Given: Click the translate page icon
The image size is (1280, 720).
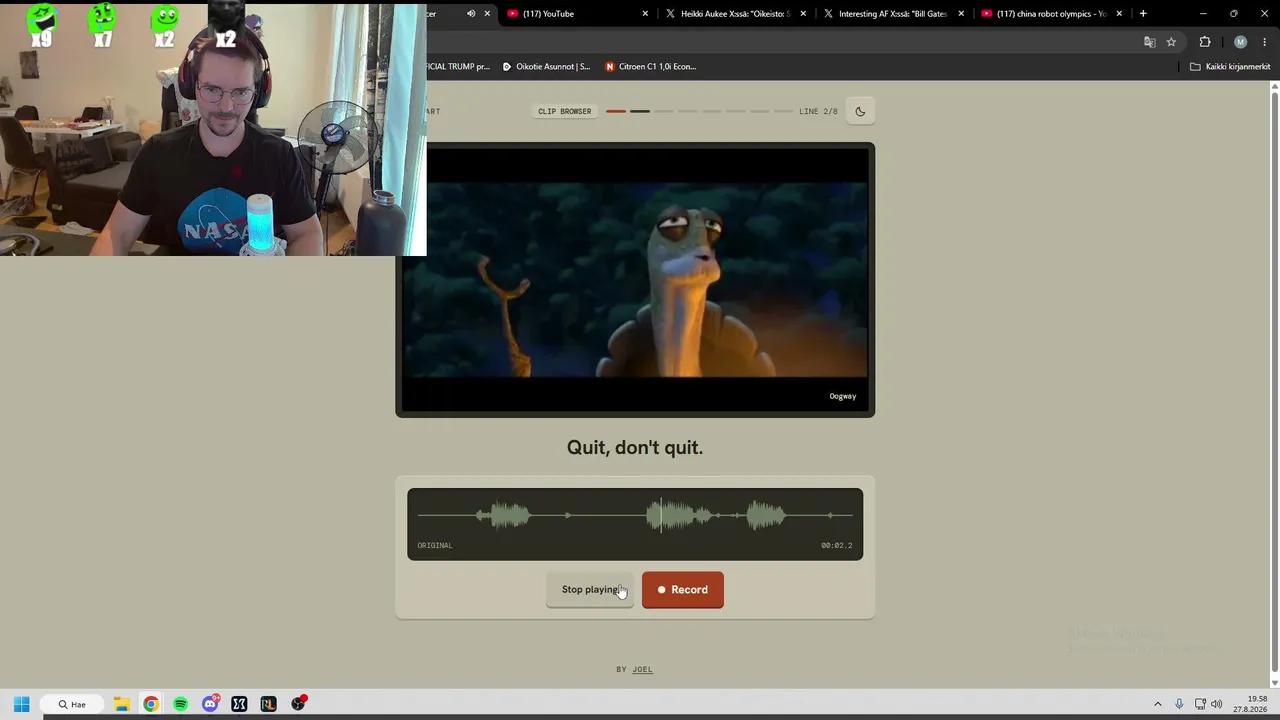Looking at the screenshot, I should (x=1149, y=42).
